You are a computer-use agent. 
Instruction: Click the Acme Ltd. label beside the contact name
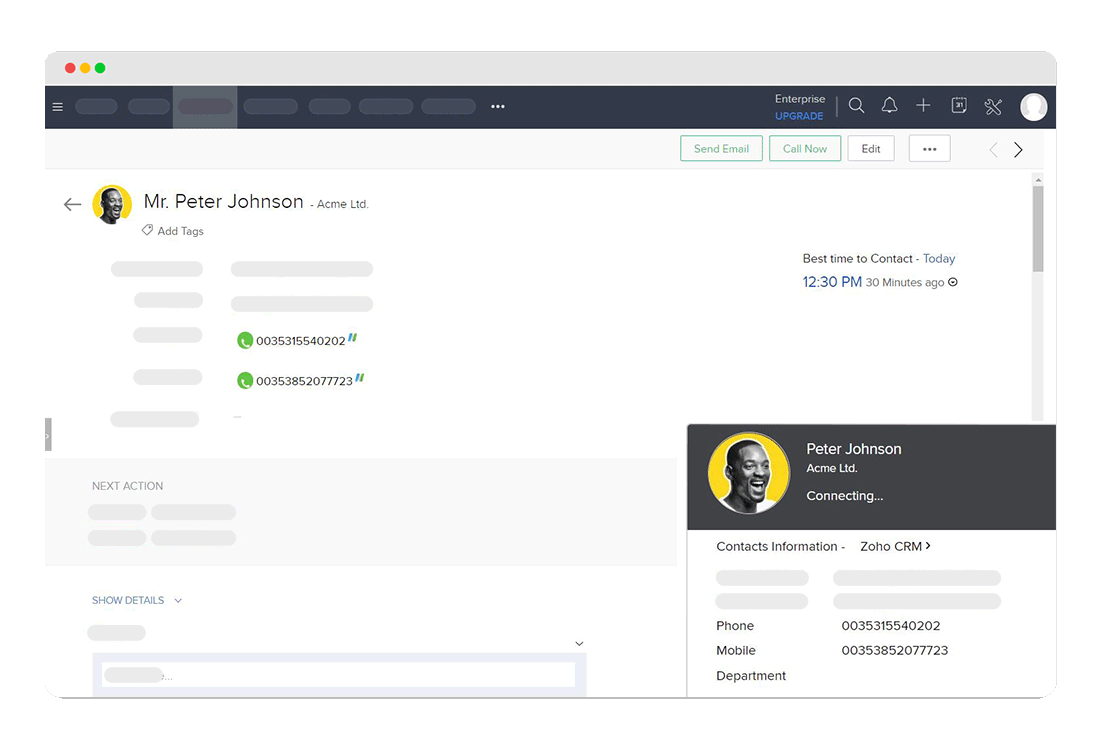click(x=343, y=204)
